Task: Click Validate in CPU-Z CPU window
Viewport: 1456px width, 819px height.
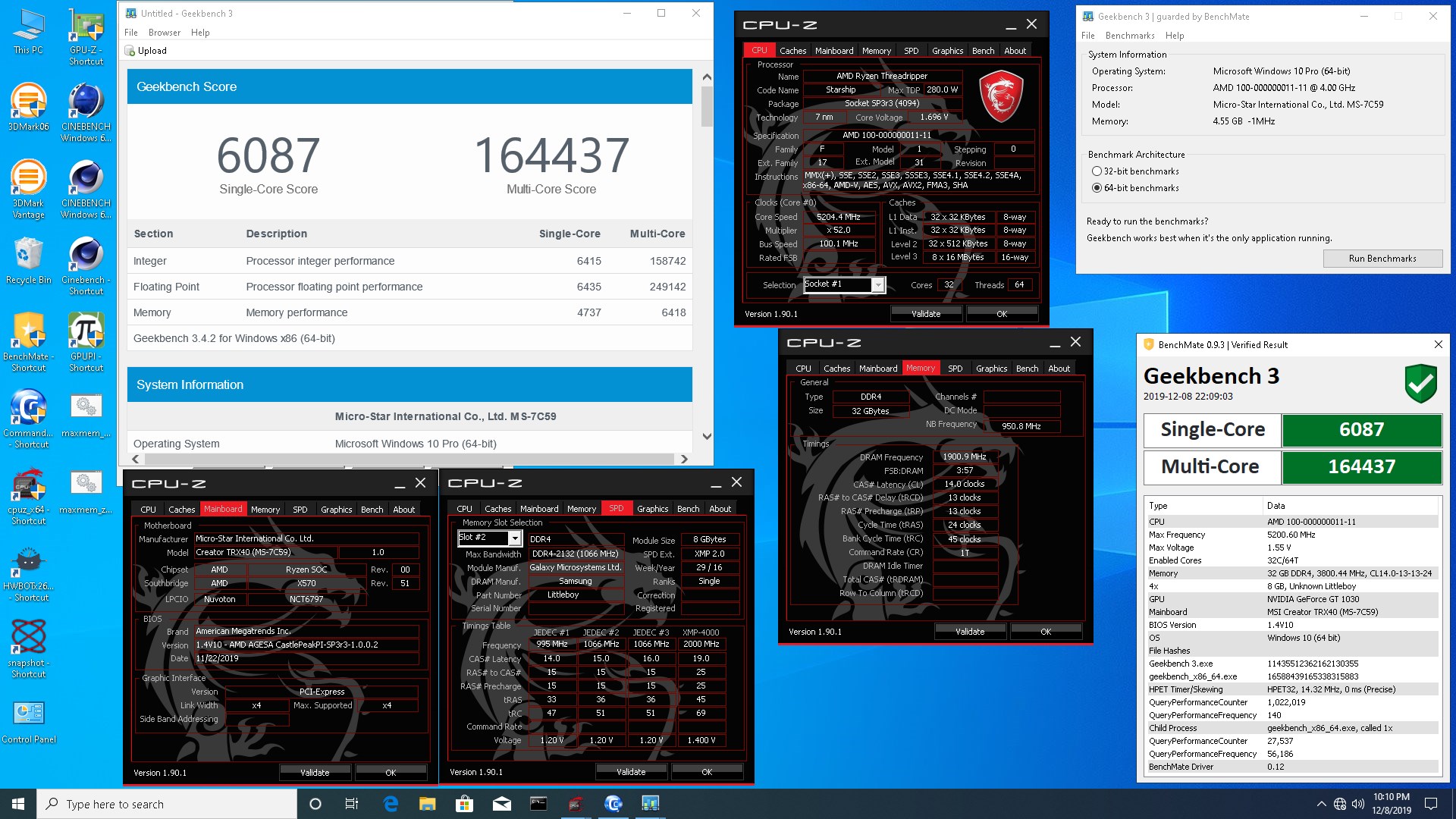Action: [926, 314]
